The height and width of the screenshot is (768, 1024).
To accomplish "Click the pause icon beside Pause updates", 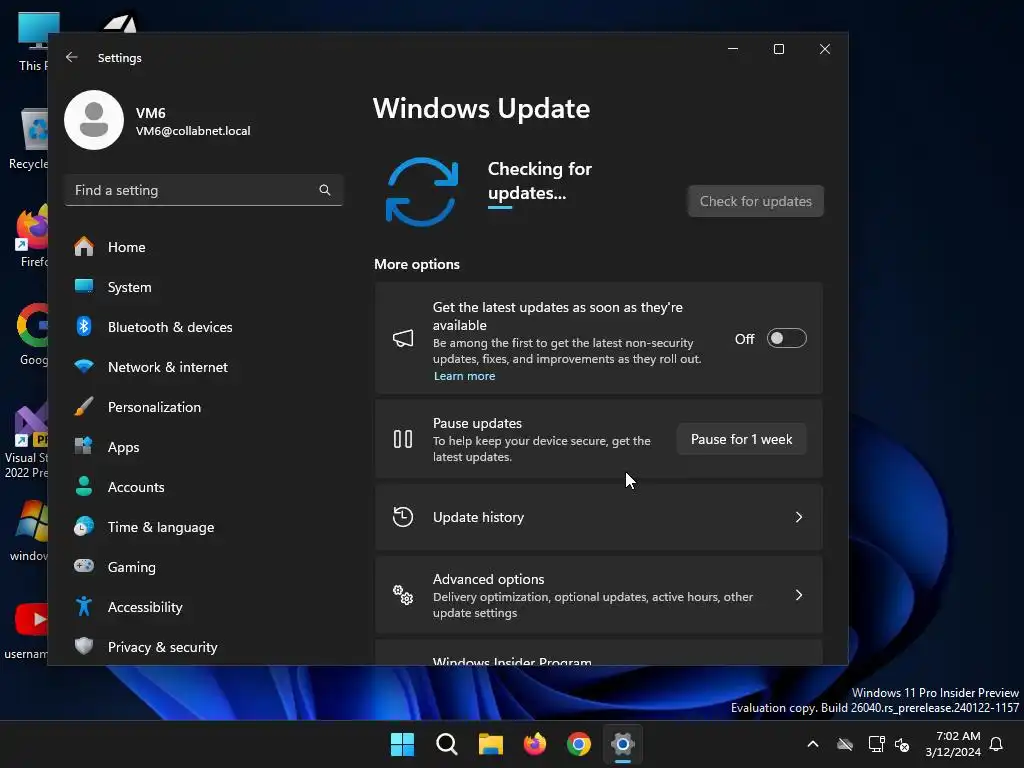I will (x=403, y=439).
